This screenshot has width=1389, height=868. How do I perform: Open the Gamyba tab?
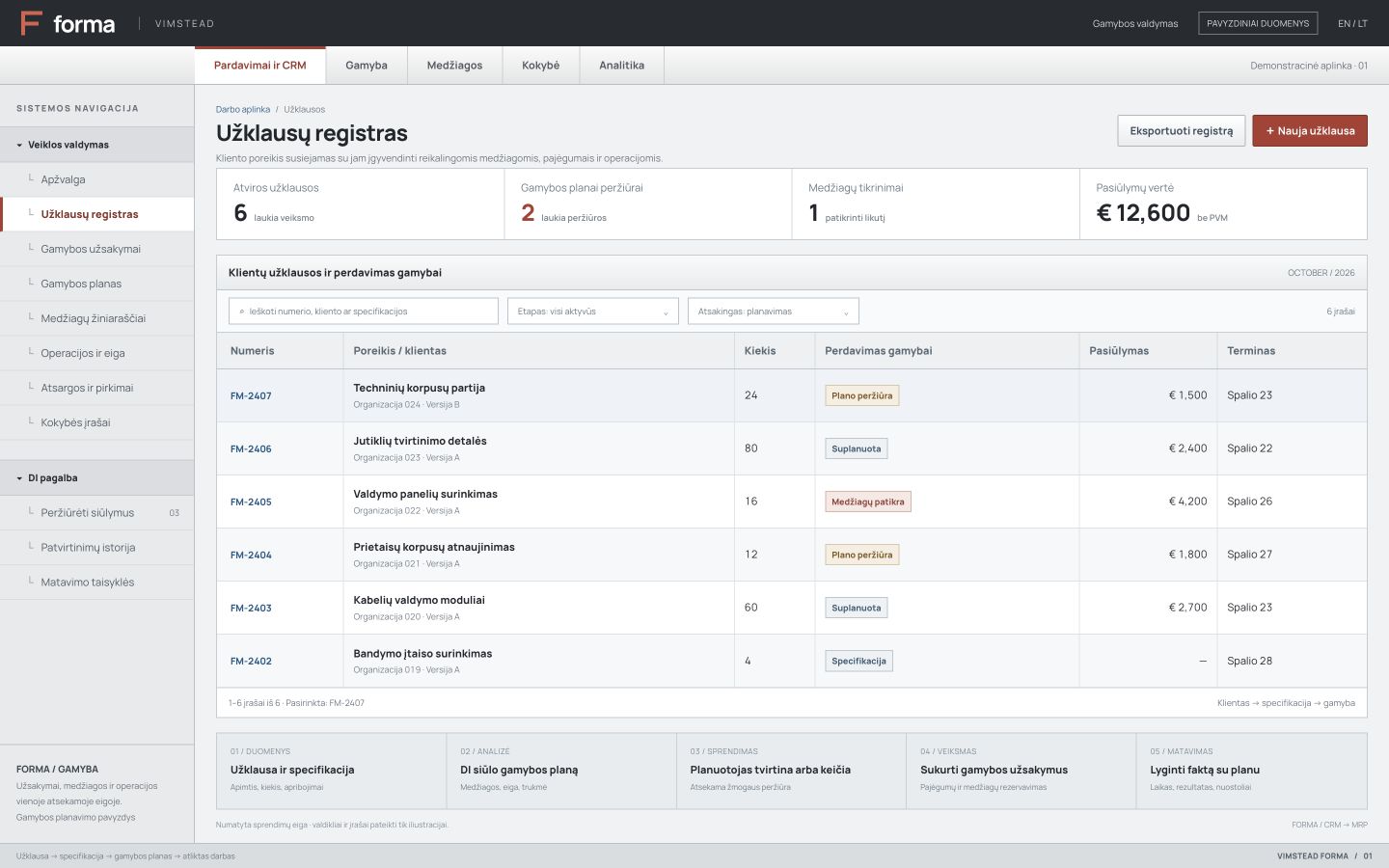pos(367,66)
